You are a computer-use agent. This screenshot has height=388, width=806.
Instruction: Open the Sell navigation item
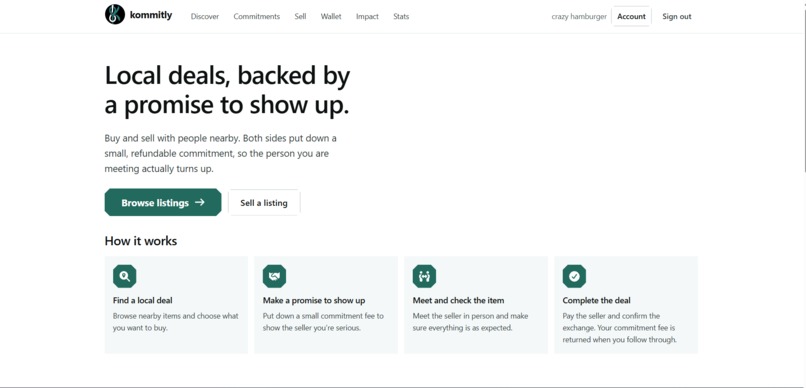300,16
